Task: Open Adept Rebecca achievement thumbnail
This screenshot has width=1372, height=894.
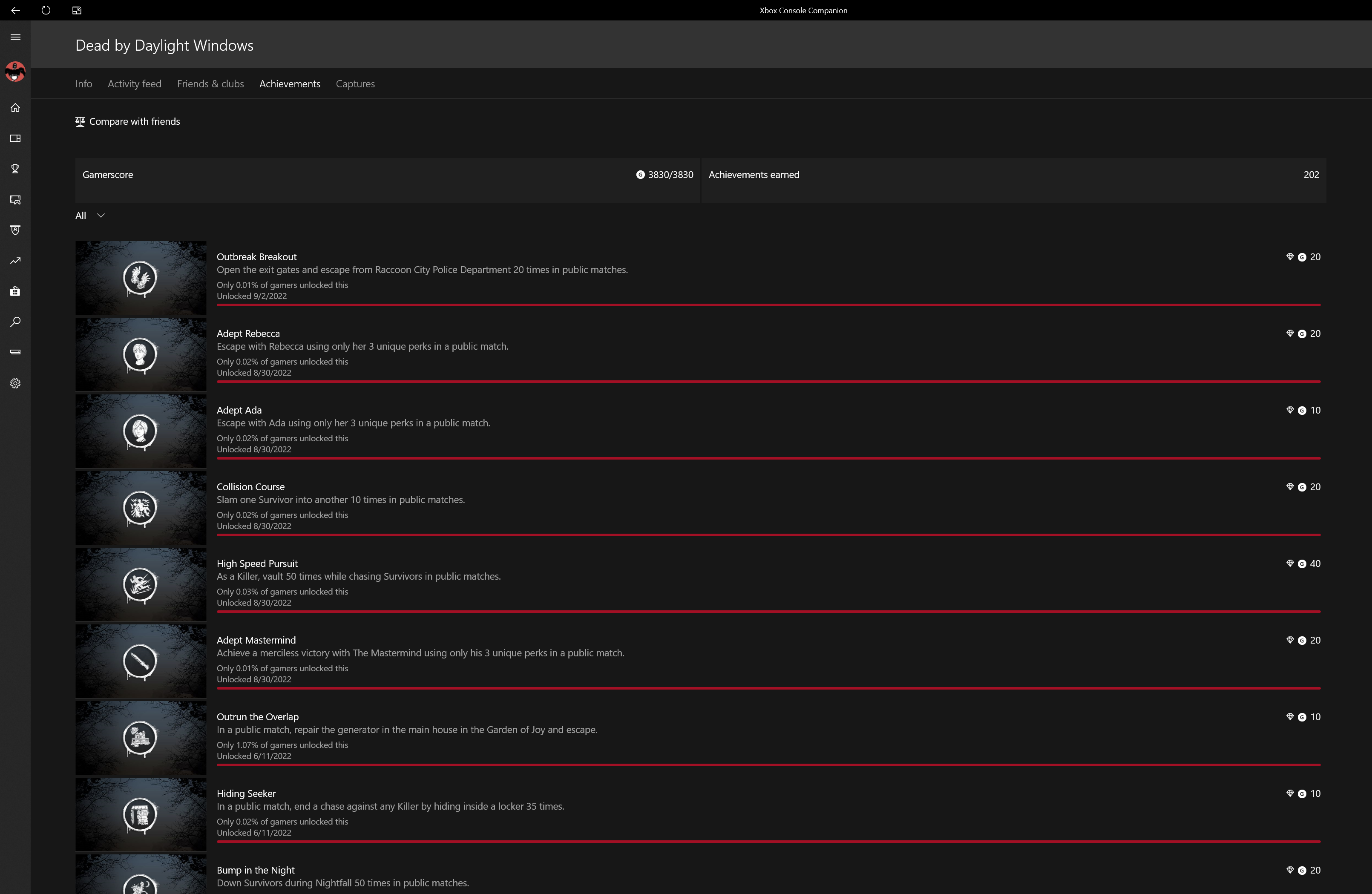Action: pos(141,354)
